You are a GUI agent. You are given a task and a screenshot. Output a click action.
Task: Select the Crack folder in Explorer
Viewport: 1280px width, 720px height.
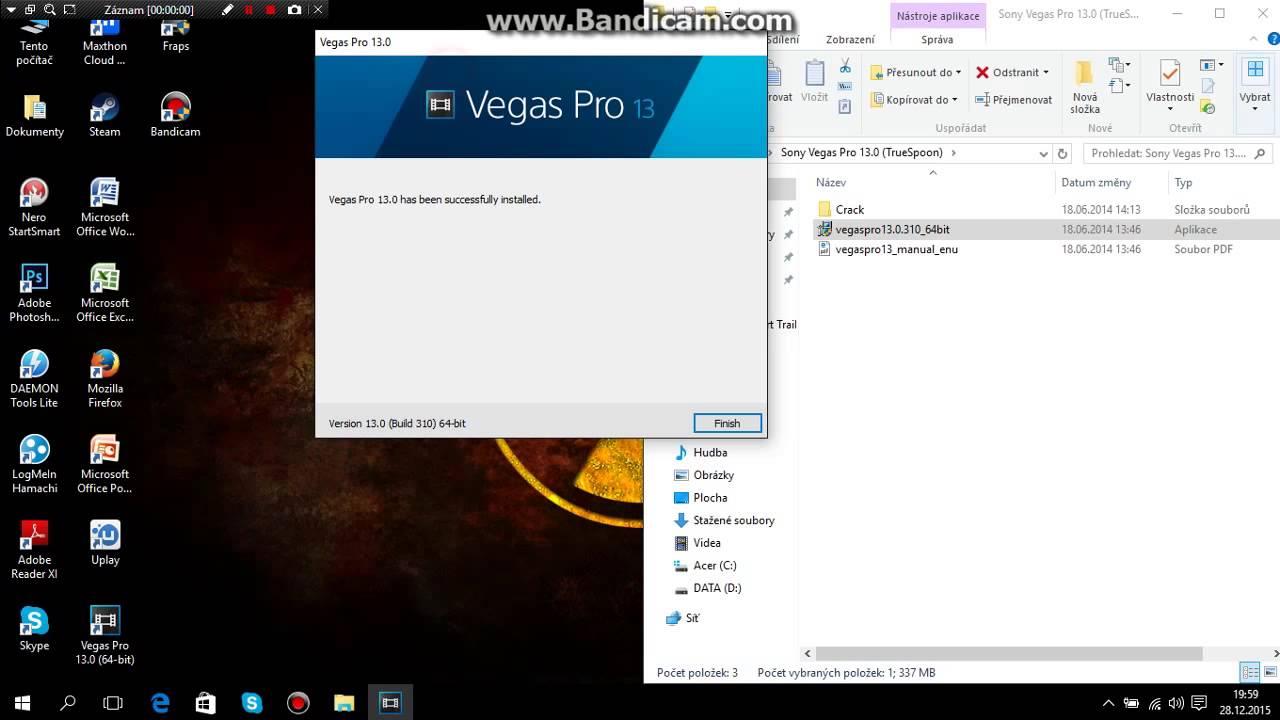pos(849,209)
